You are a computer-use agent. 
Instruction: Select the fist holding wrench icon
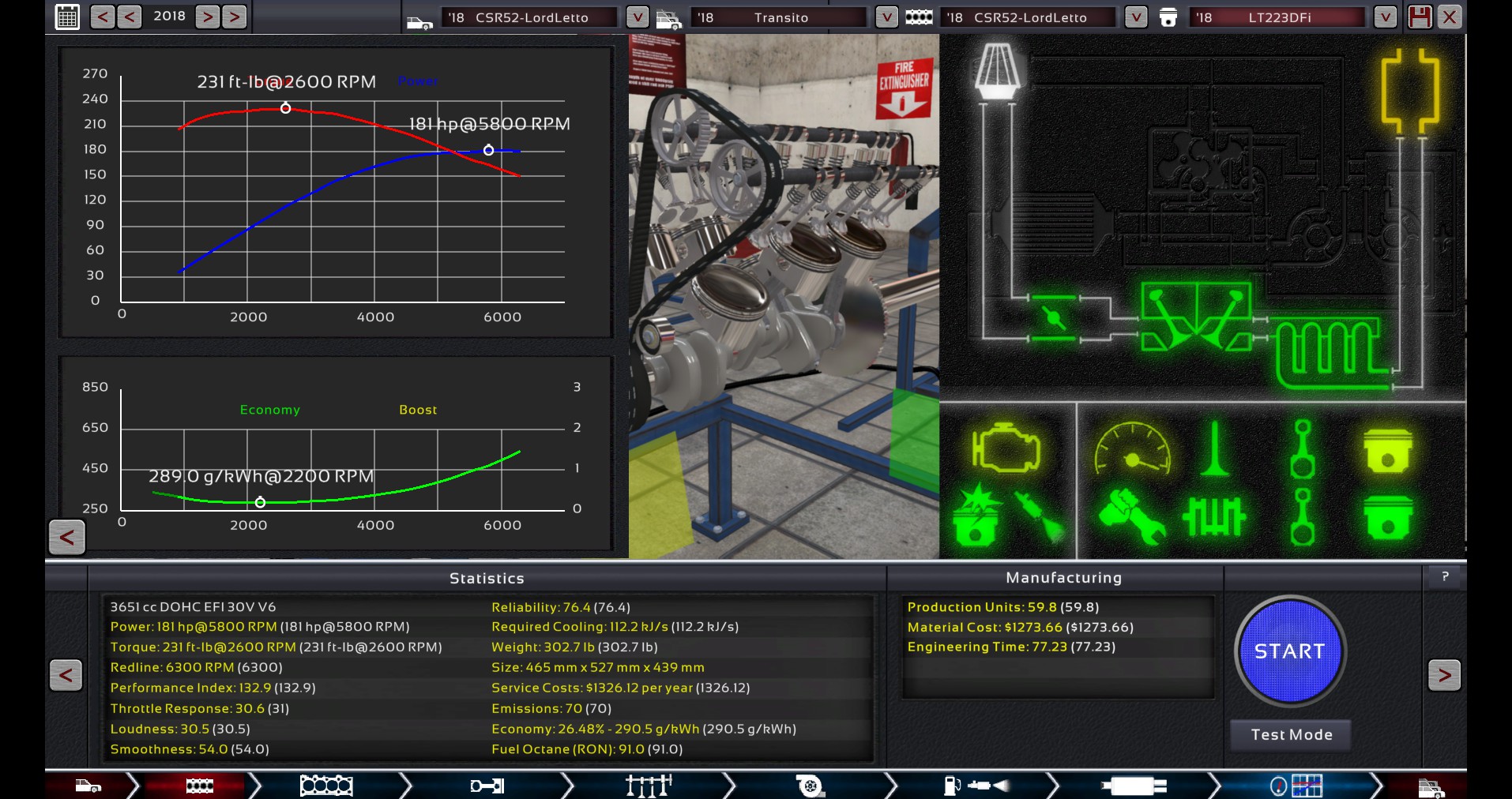(1131, 516)
